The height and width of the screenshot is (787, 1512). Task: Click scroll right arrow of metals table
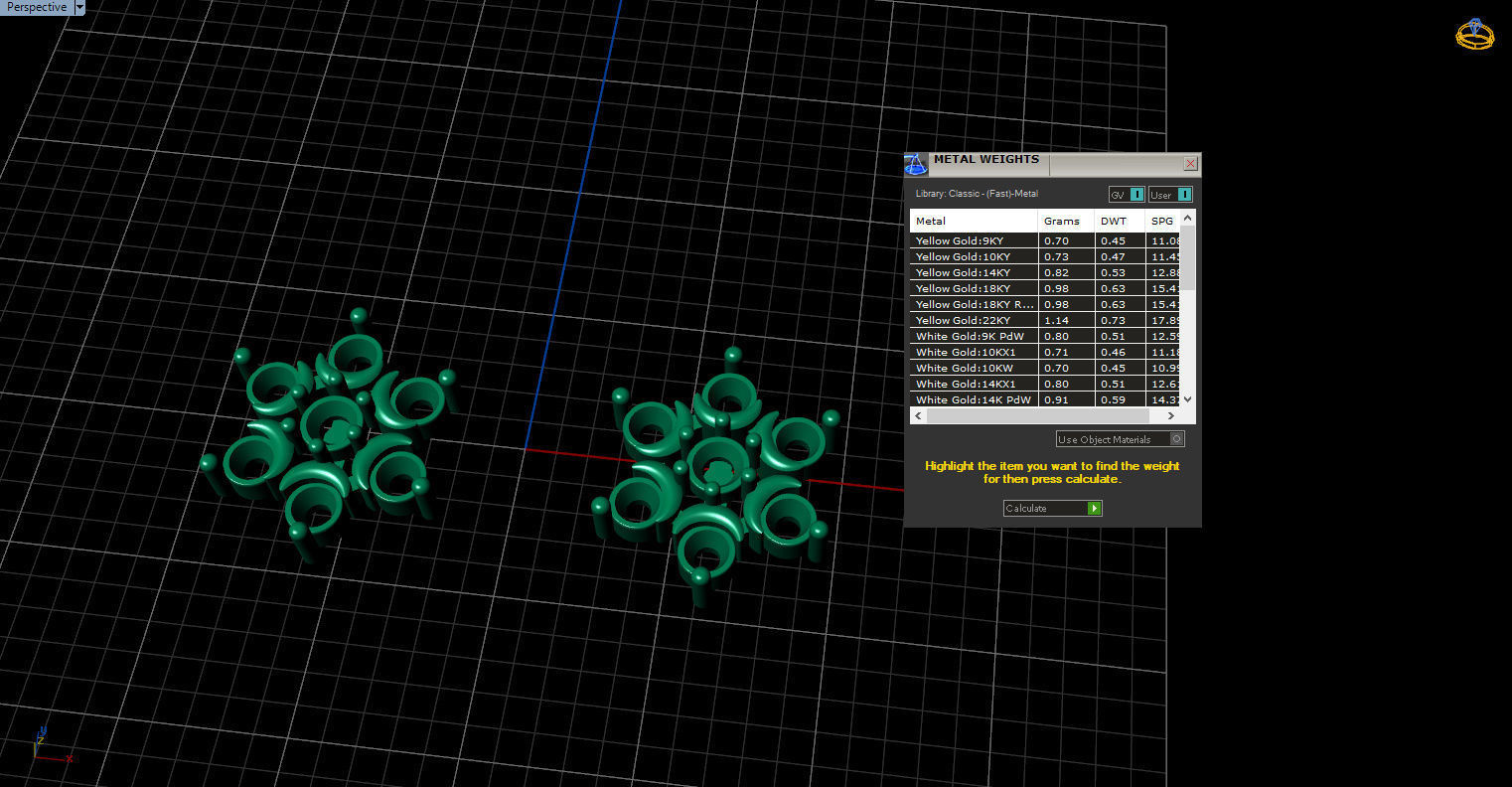point(1171,415)
